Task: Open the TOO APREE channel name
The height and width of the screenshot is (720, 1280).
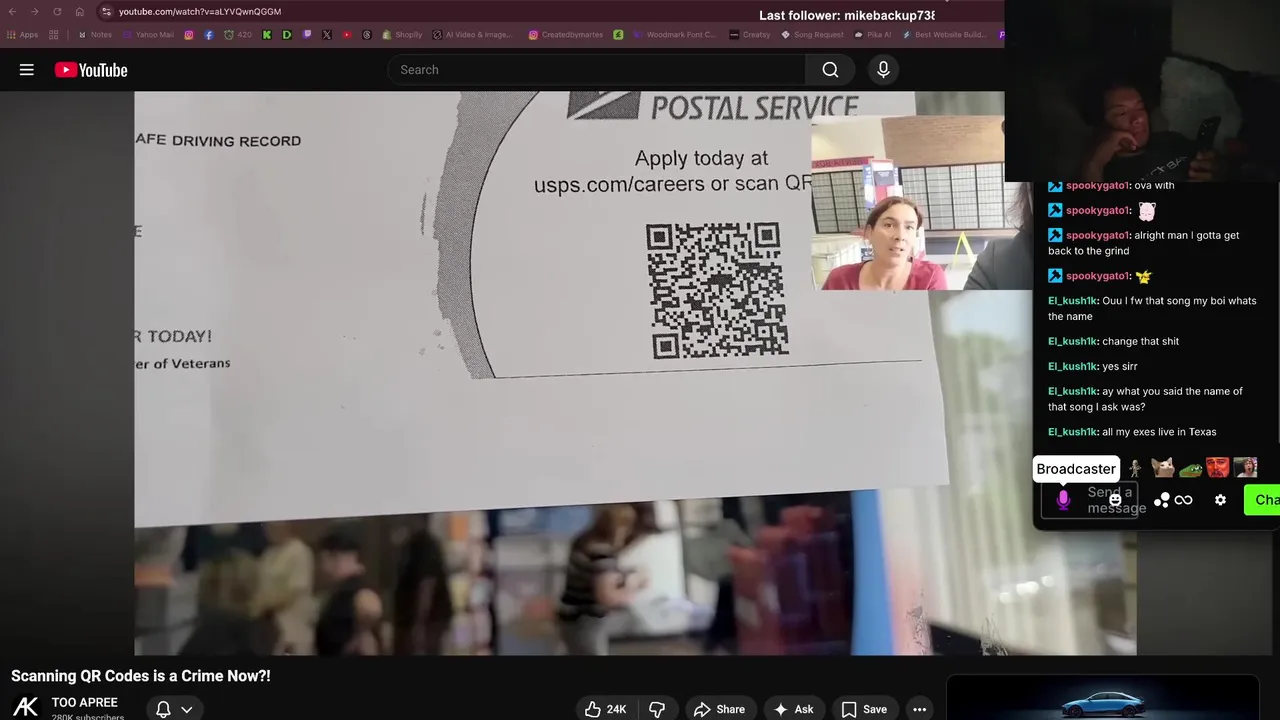Action: point(85,702)
